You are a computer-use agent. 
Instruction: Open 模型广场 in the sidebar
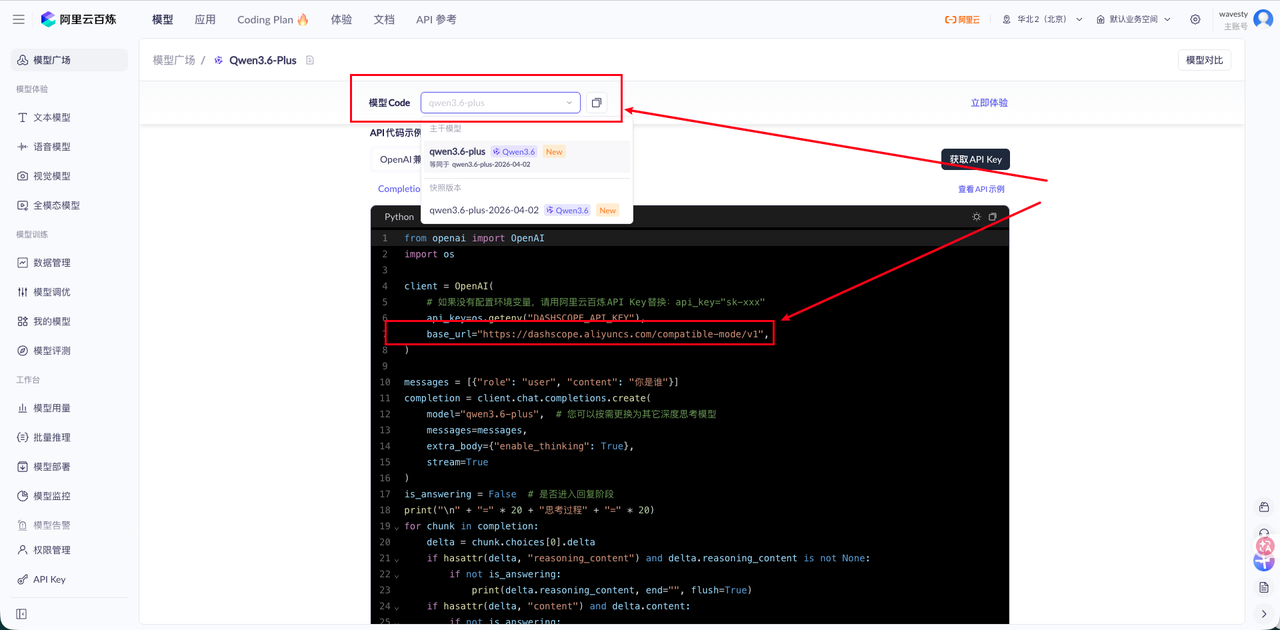[x=69, y=60]
